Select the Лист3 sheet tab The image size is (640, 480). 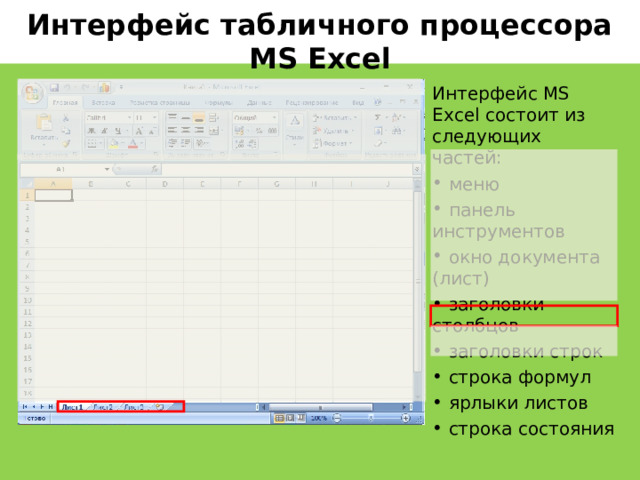coord(134,407)
